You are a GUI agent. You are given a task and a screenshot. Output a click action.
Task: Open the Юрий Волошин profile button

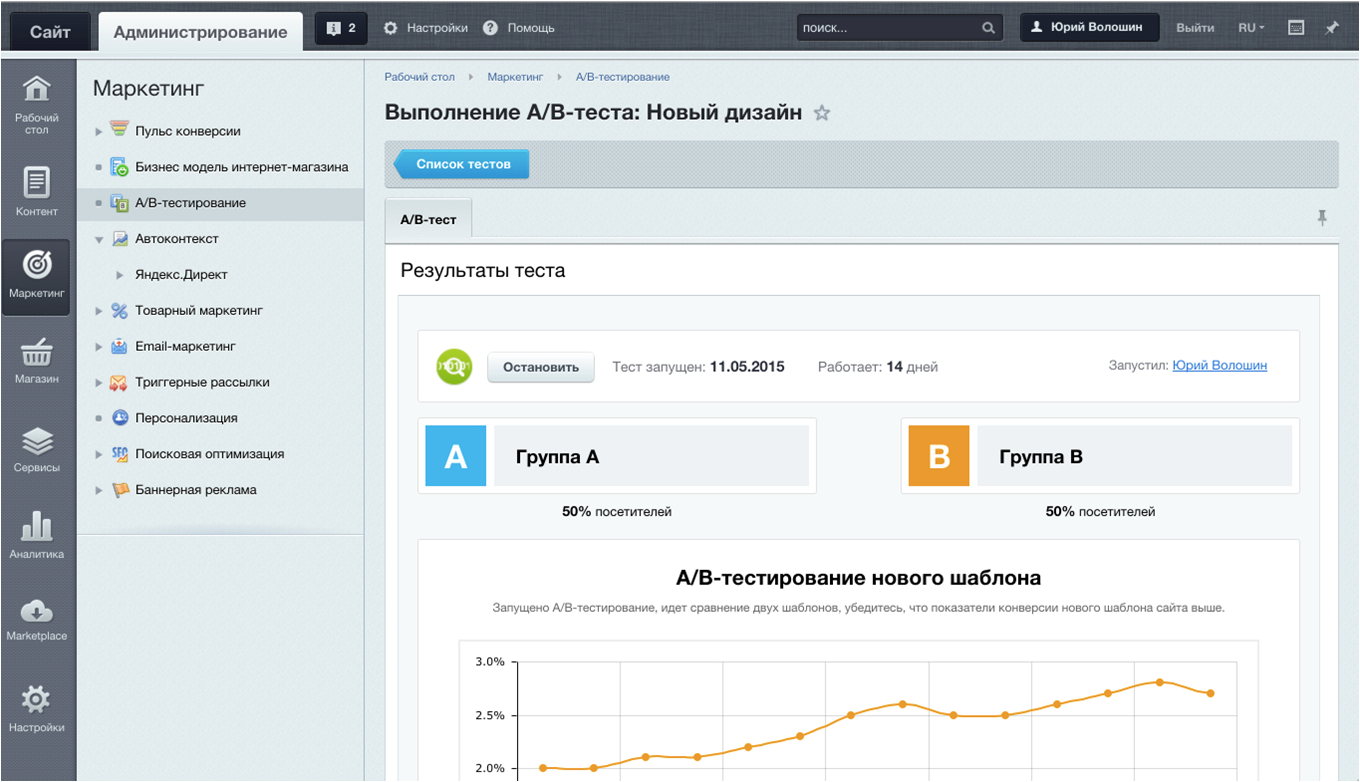coord(1089,28)
